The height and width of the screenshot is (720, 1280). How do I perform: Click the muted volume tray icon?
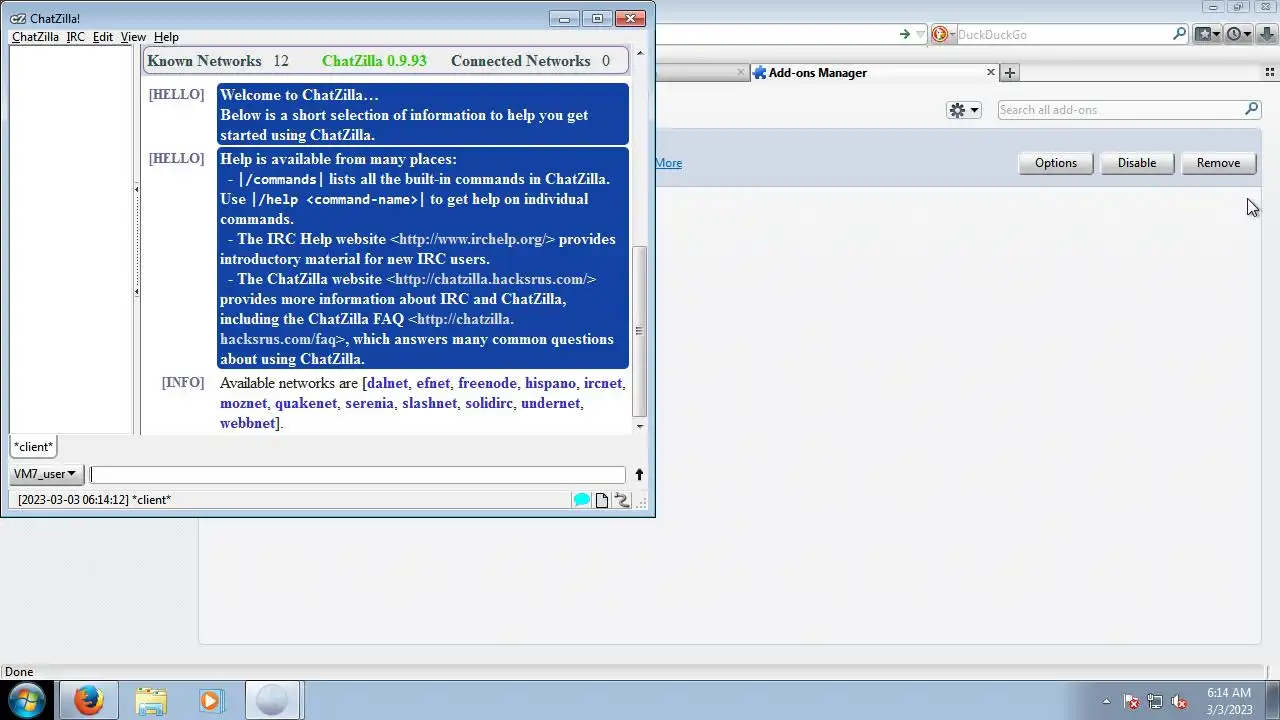(x=1179, y=702)
